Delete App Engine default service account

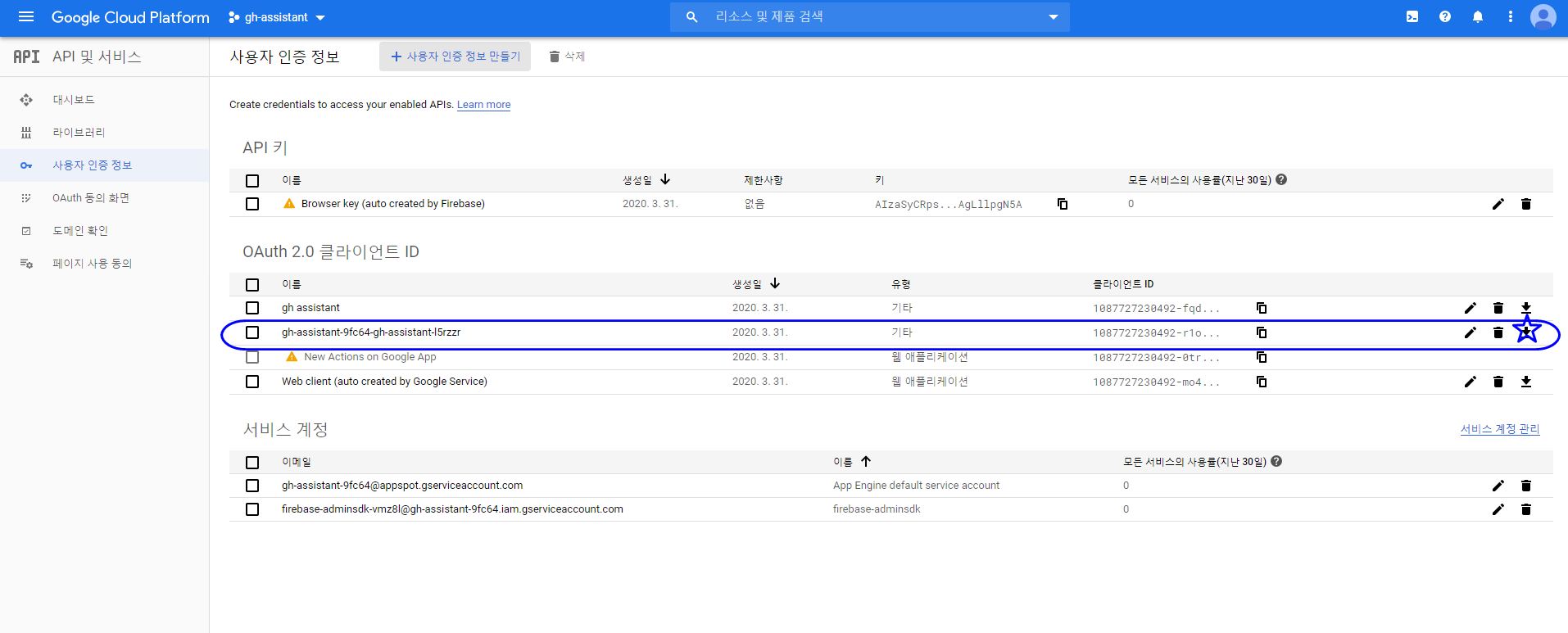[x=1526, y=486]
